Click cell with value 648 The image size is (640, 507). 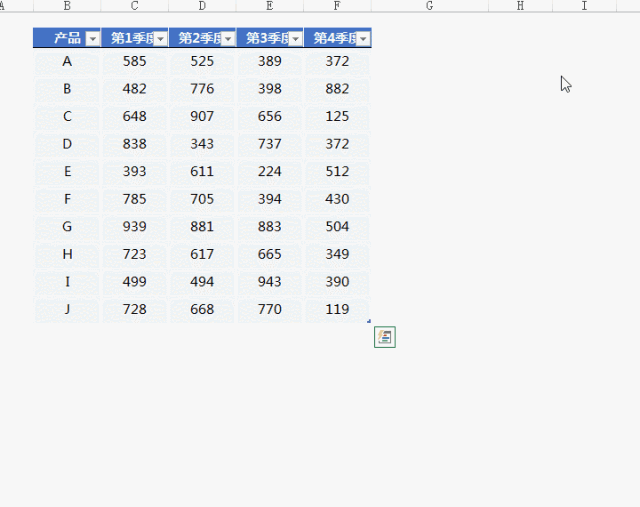tap(134, 117)
